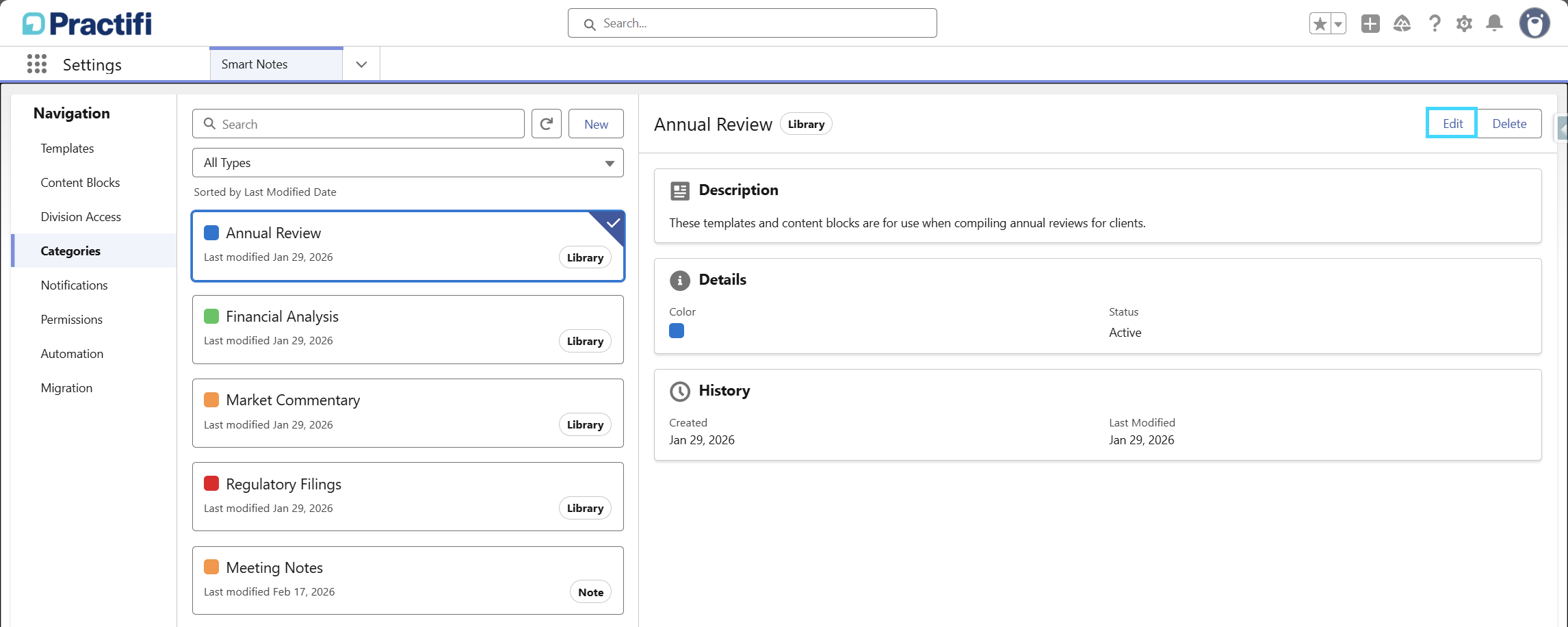Go to Content Blocks in Navigation
Viewport: 1568px width, 627px height.
click(80, 183)
